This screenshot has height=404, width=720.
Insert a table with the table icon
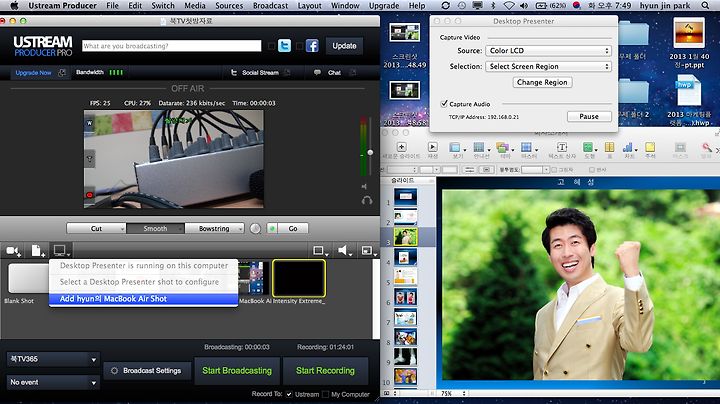(609, 147)
